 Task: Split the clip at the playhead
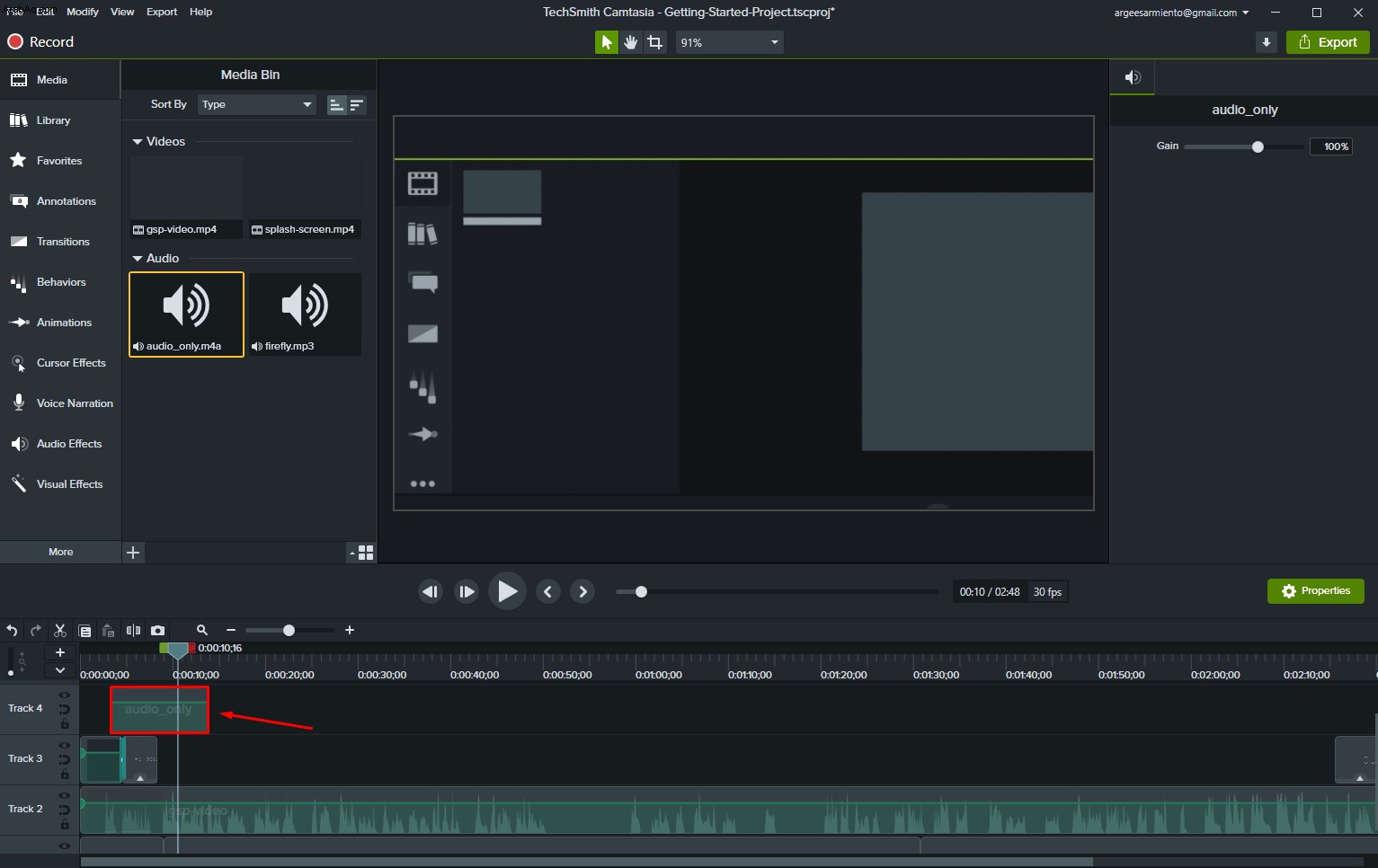[133, 631]
